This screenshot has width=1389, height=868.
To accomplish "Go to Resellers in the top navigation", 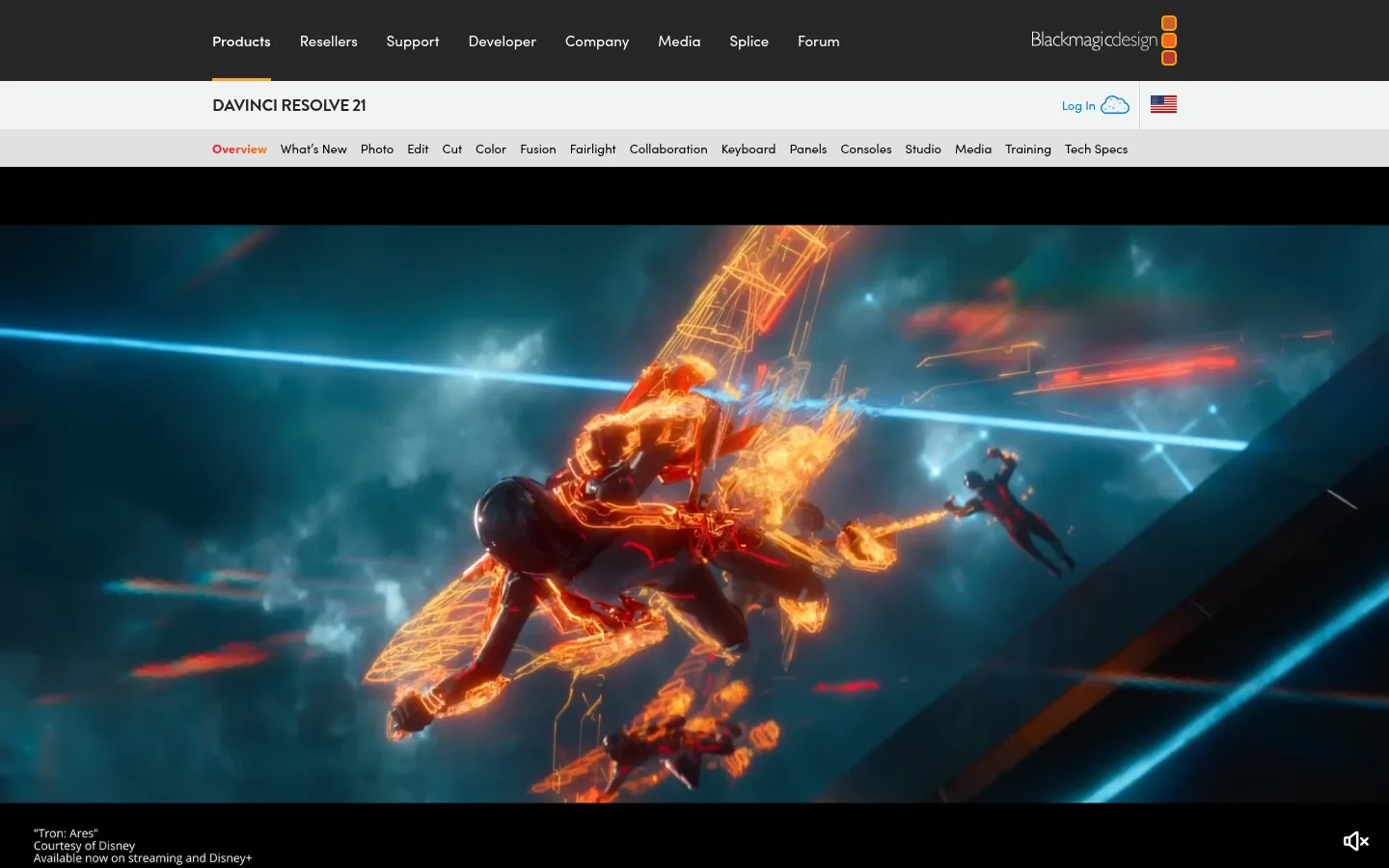I will point(329,41).
